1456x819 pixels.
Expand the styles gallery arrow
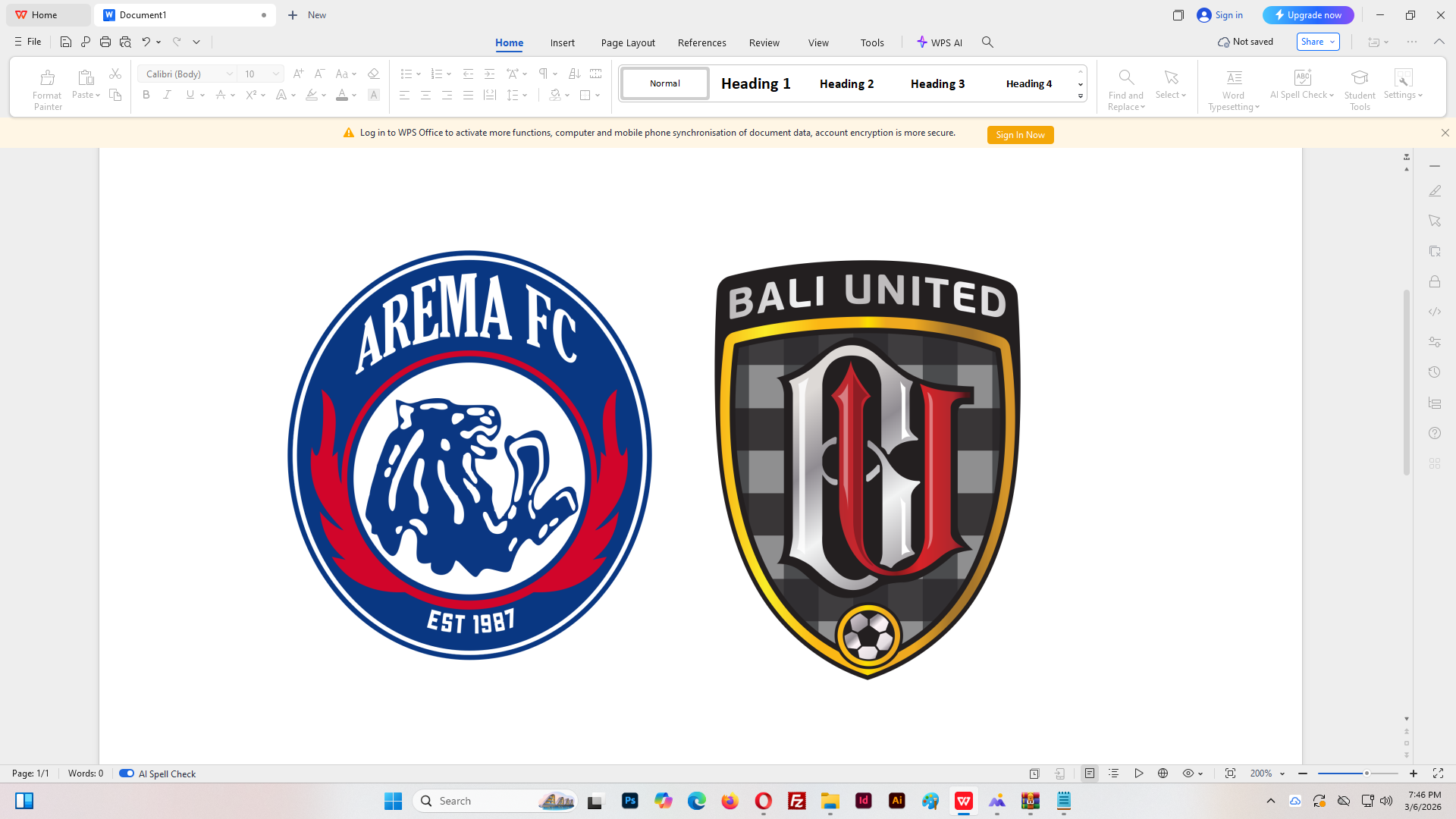[x=1081, y=96]
